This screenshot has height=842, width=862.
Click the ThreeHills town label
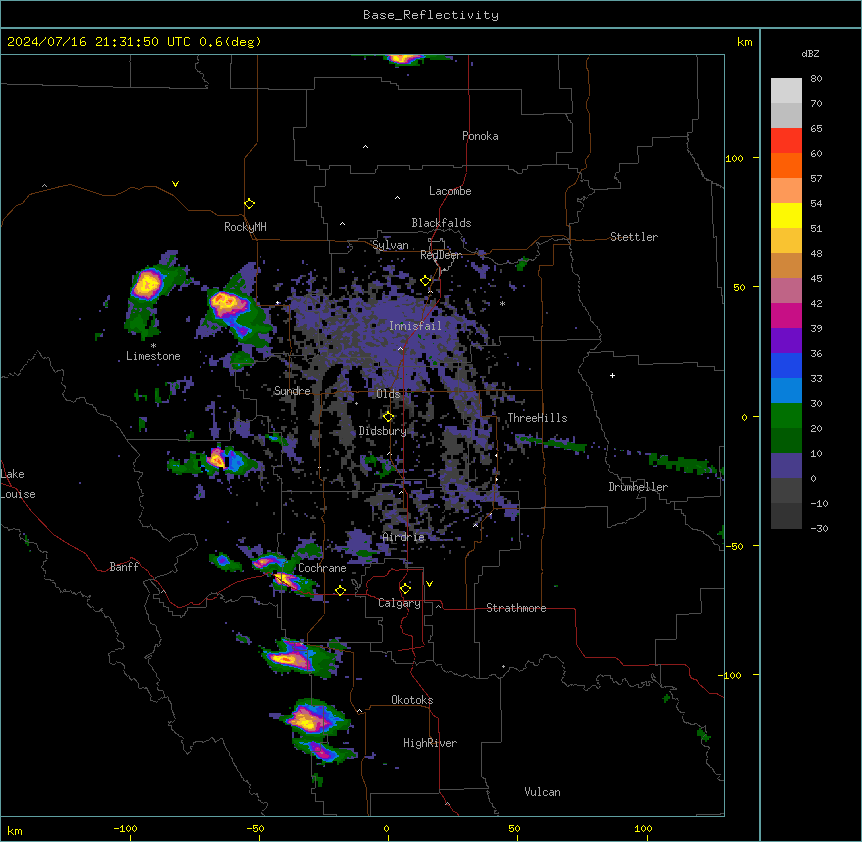point(537,418)
